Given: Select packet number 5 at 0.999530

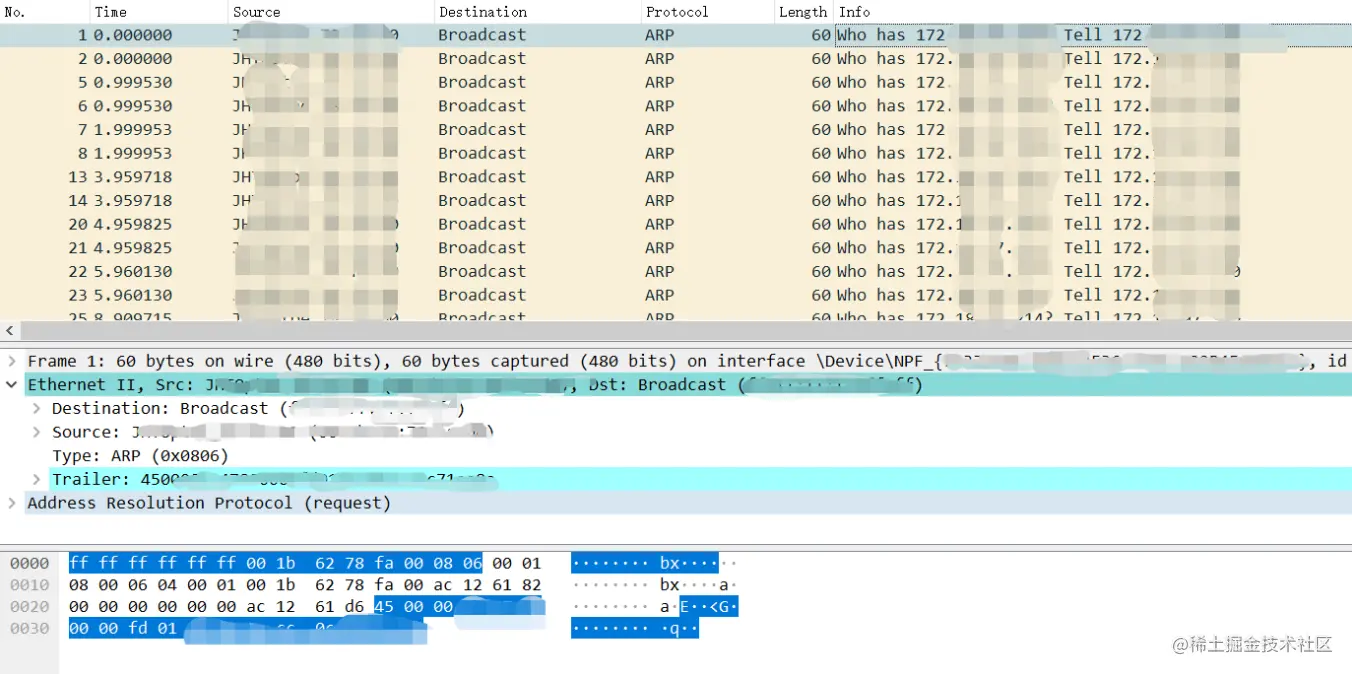Looking at the screenshot, I should [x=676, y=82].
